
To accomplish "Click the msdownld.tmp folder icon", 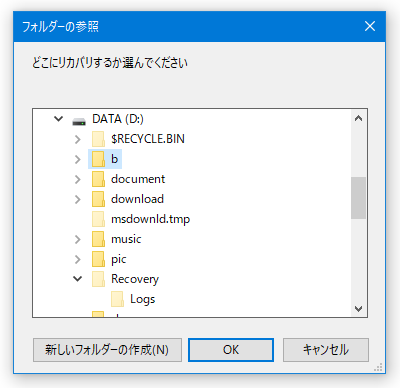I will click(x=98, y=219).
